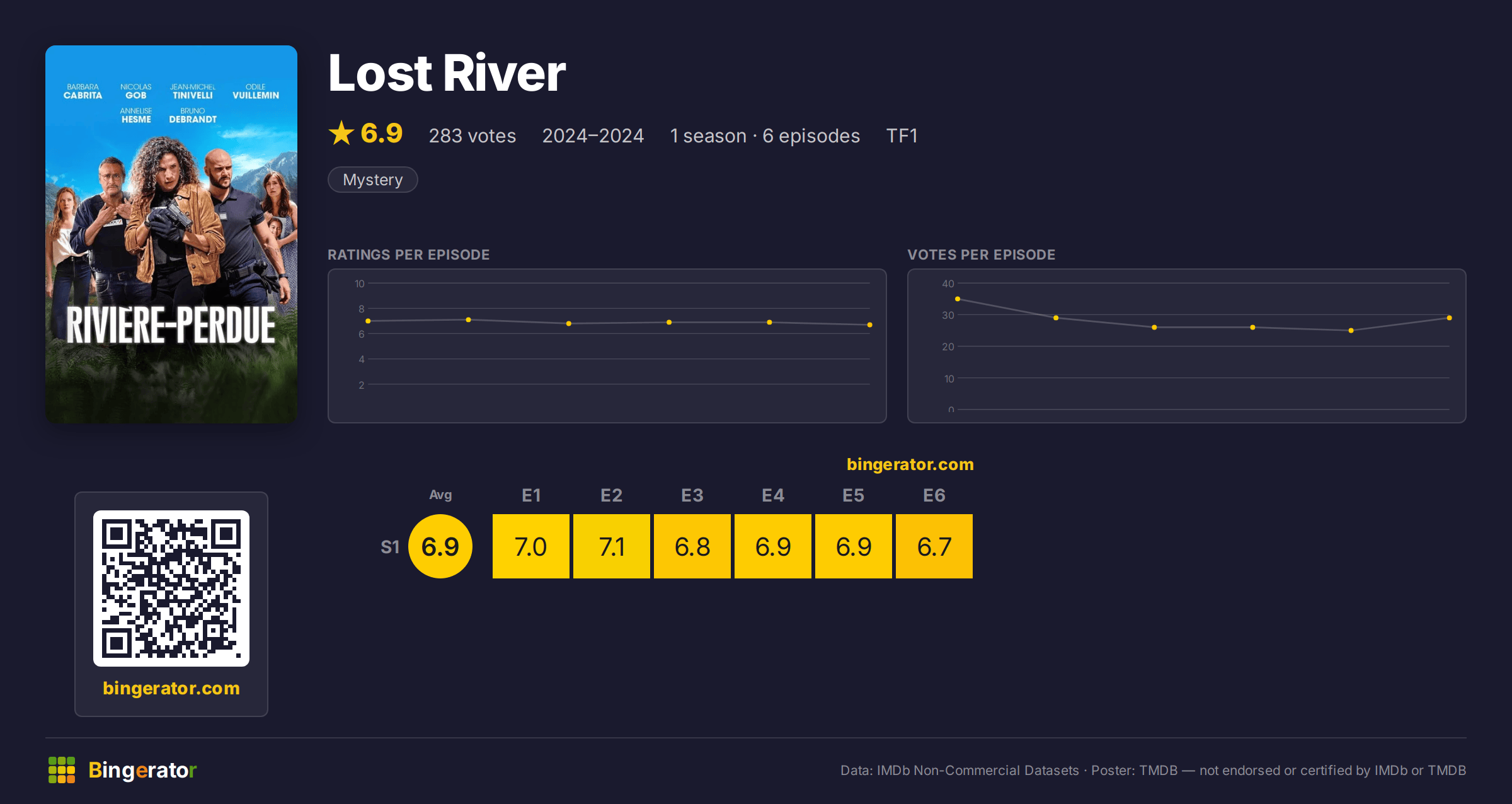This screenshot has height=804, width=1512.
Task: Select the E3 rating tile 6.8
Action: pos(692,546)
